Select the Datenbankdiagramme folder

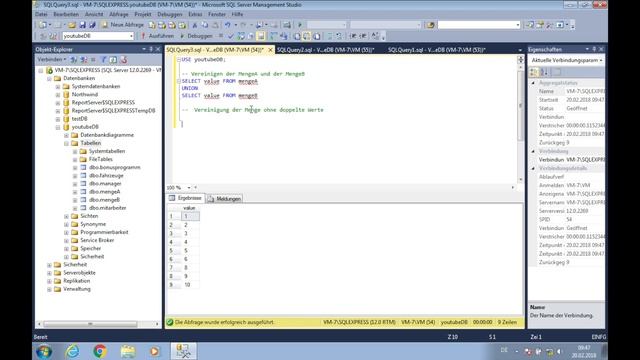[x=107, y=135]
